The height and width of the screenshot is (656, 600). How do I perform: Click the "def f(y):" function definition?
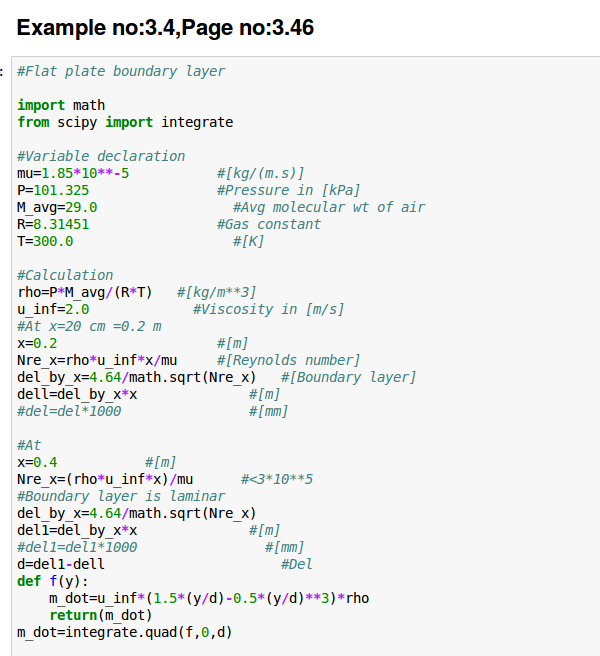[x=53, y=581]
